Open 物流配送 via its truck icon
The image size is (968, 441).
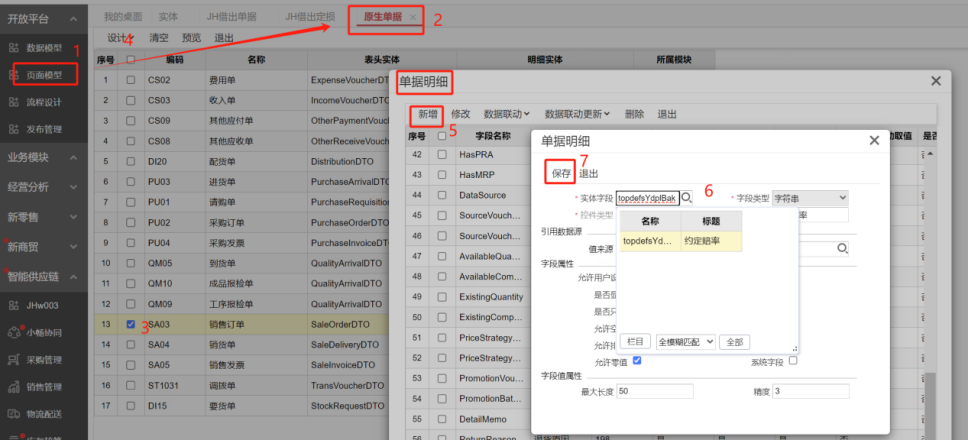coord(14,413)
